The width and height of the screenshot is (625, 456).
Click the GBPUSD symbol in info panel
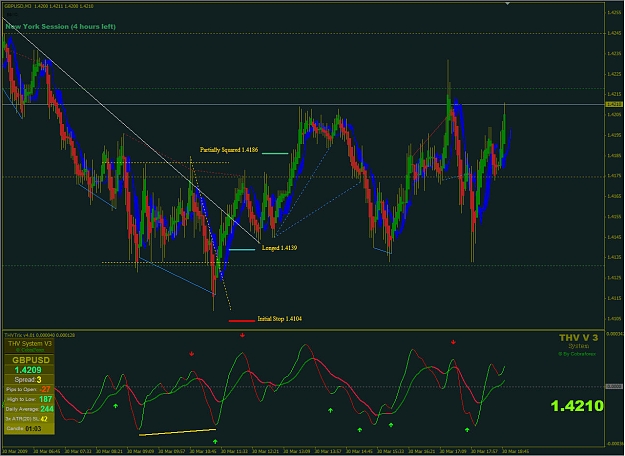31,360
